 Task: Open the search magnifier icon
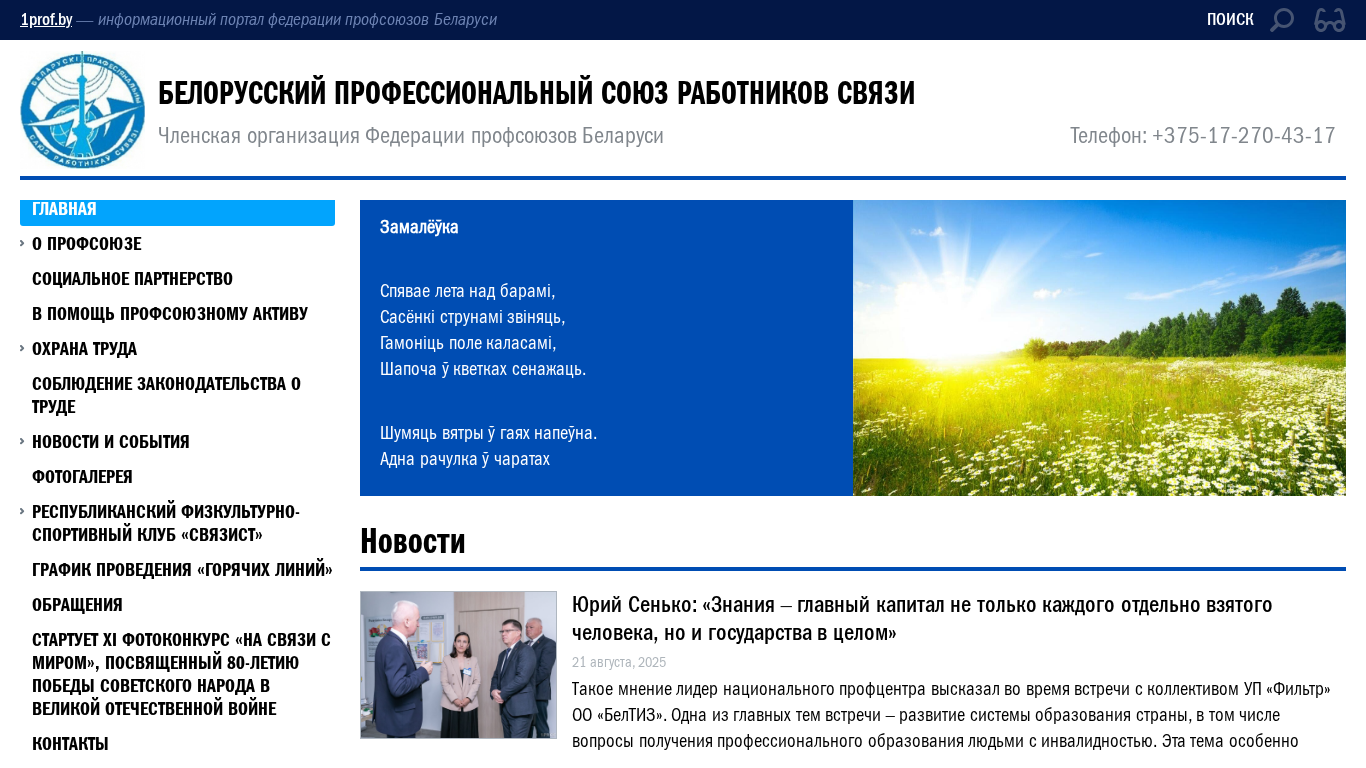coord(1281,20)
